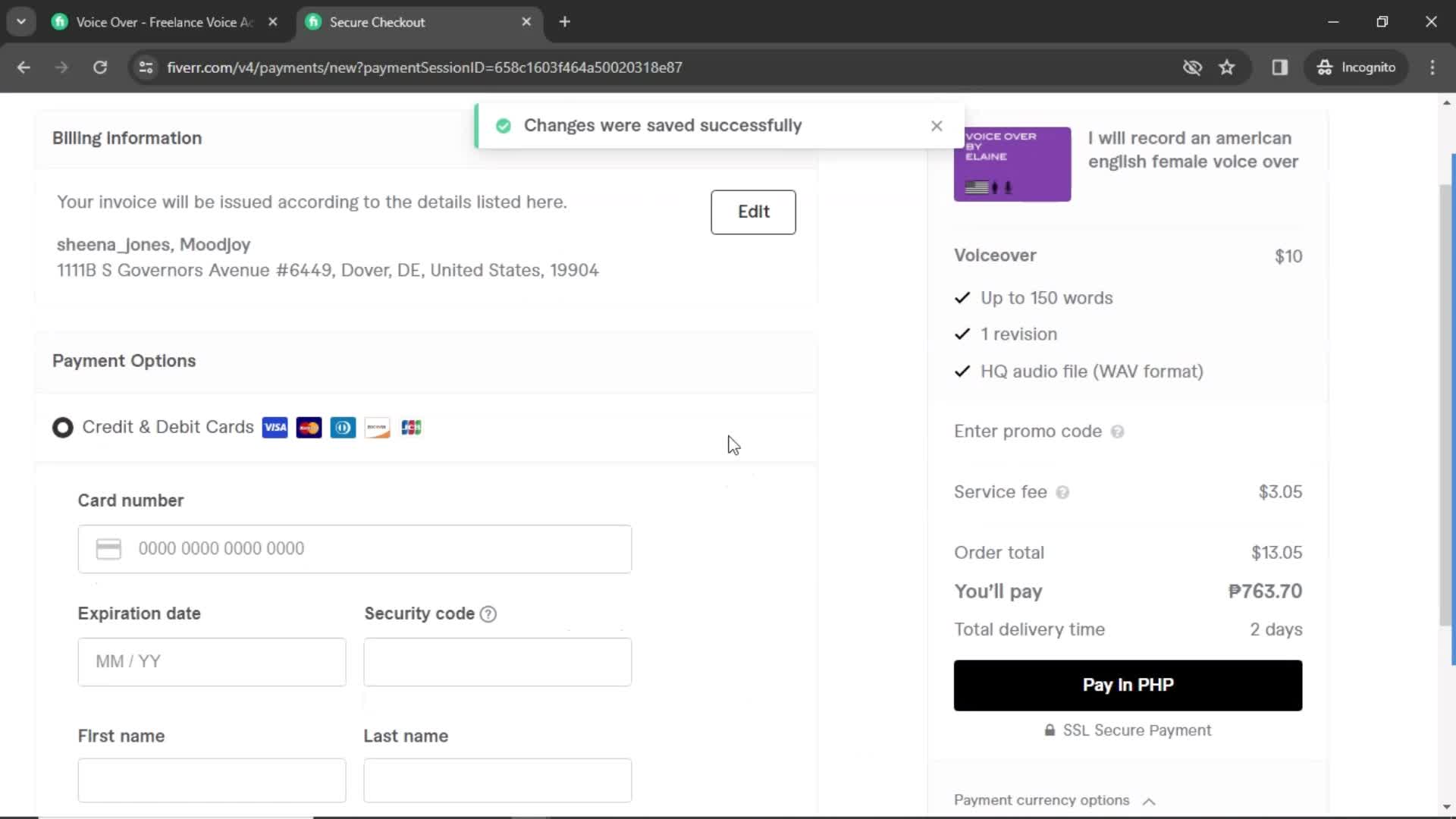1456x819 pixels.
Task: Click the Discover card icon
Action: pos(377,428)
